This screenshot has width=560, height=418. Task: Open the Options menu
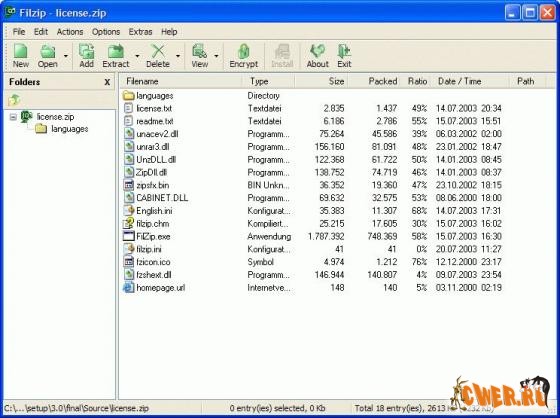106,32
